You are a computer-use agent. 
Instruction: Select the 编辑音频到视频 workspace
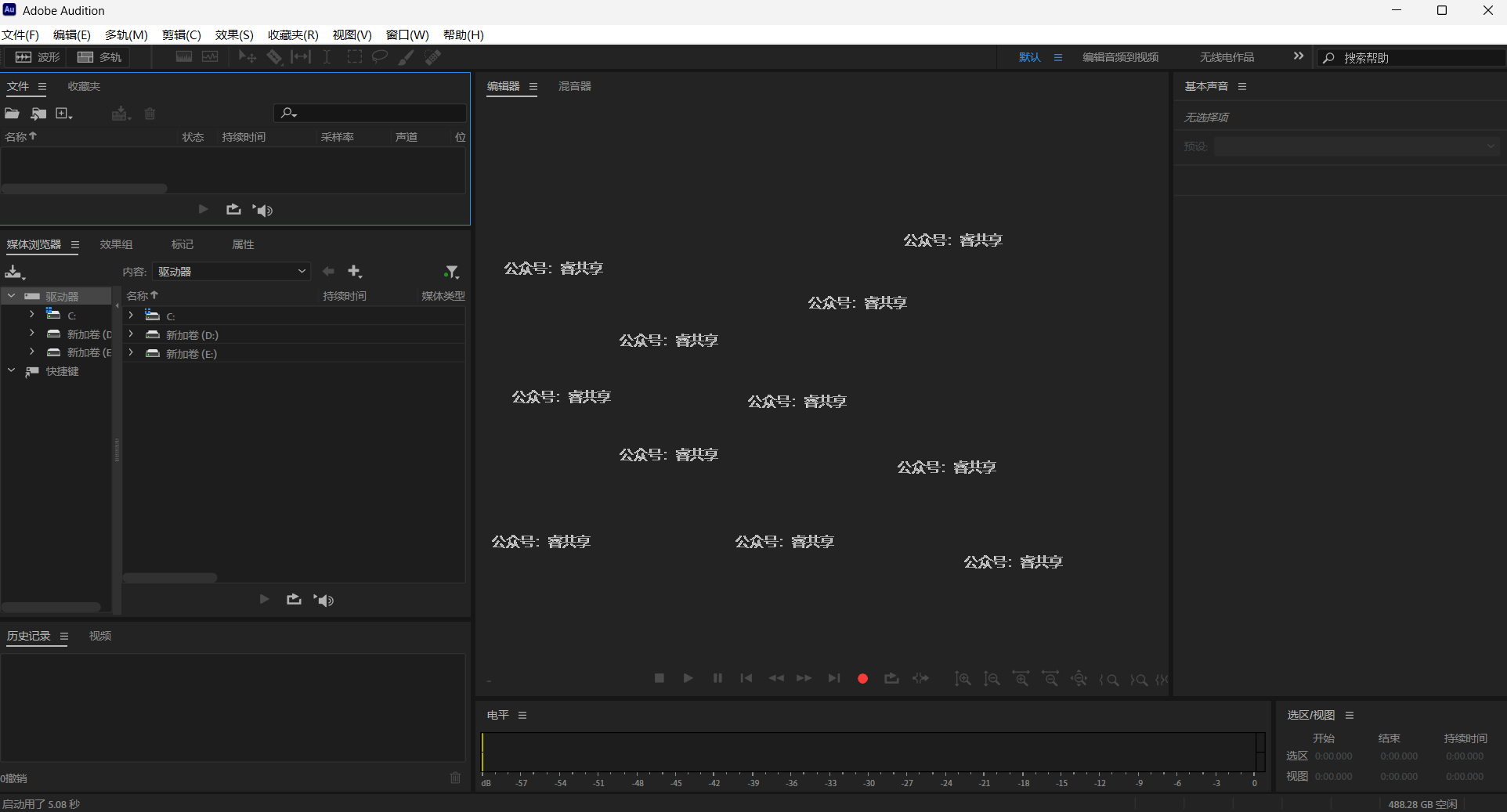click(x=1120, y=57)
